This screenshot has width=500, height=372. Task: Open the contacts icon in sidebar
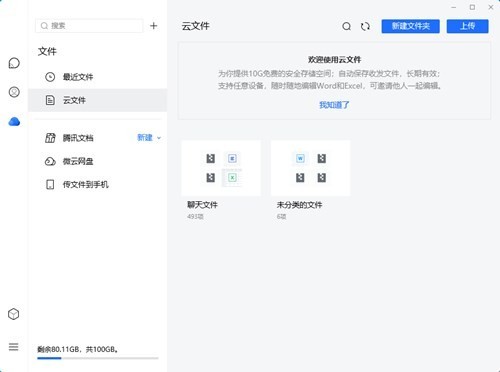(x=14, y=92)
